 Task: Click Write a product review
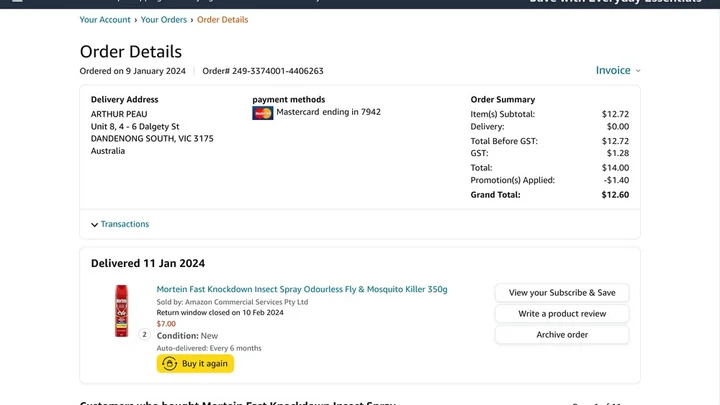pos(562,314)
